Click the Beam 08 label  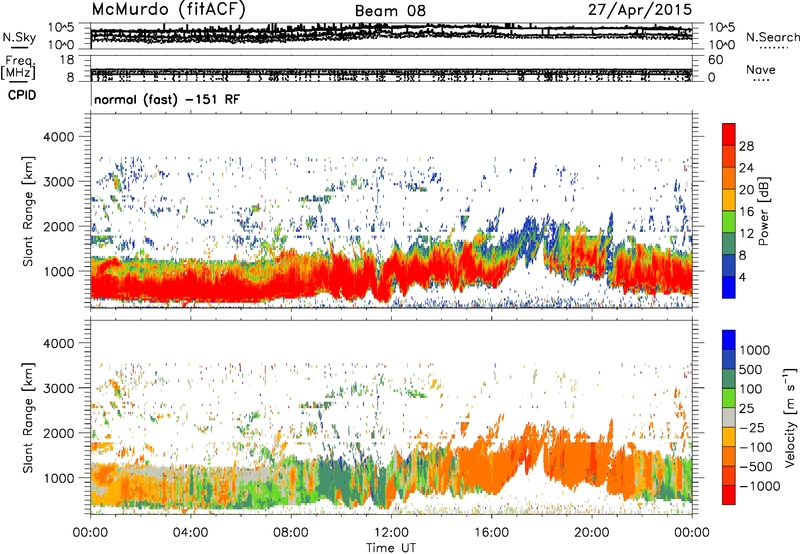coord(390,11)
